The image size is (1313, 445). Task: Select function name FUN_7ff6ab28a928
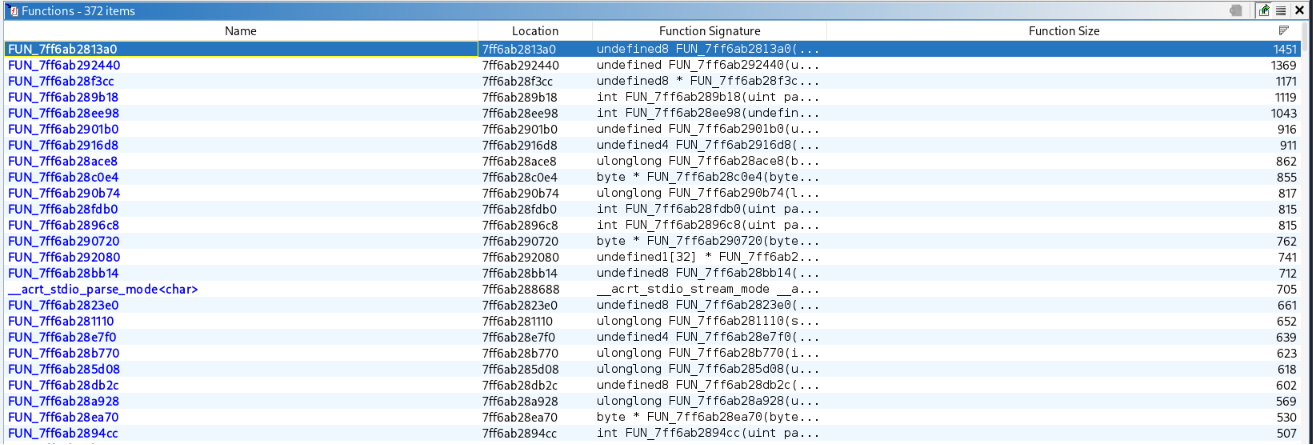[63, 401]
